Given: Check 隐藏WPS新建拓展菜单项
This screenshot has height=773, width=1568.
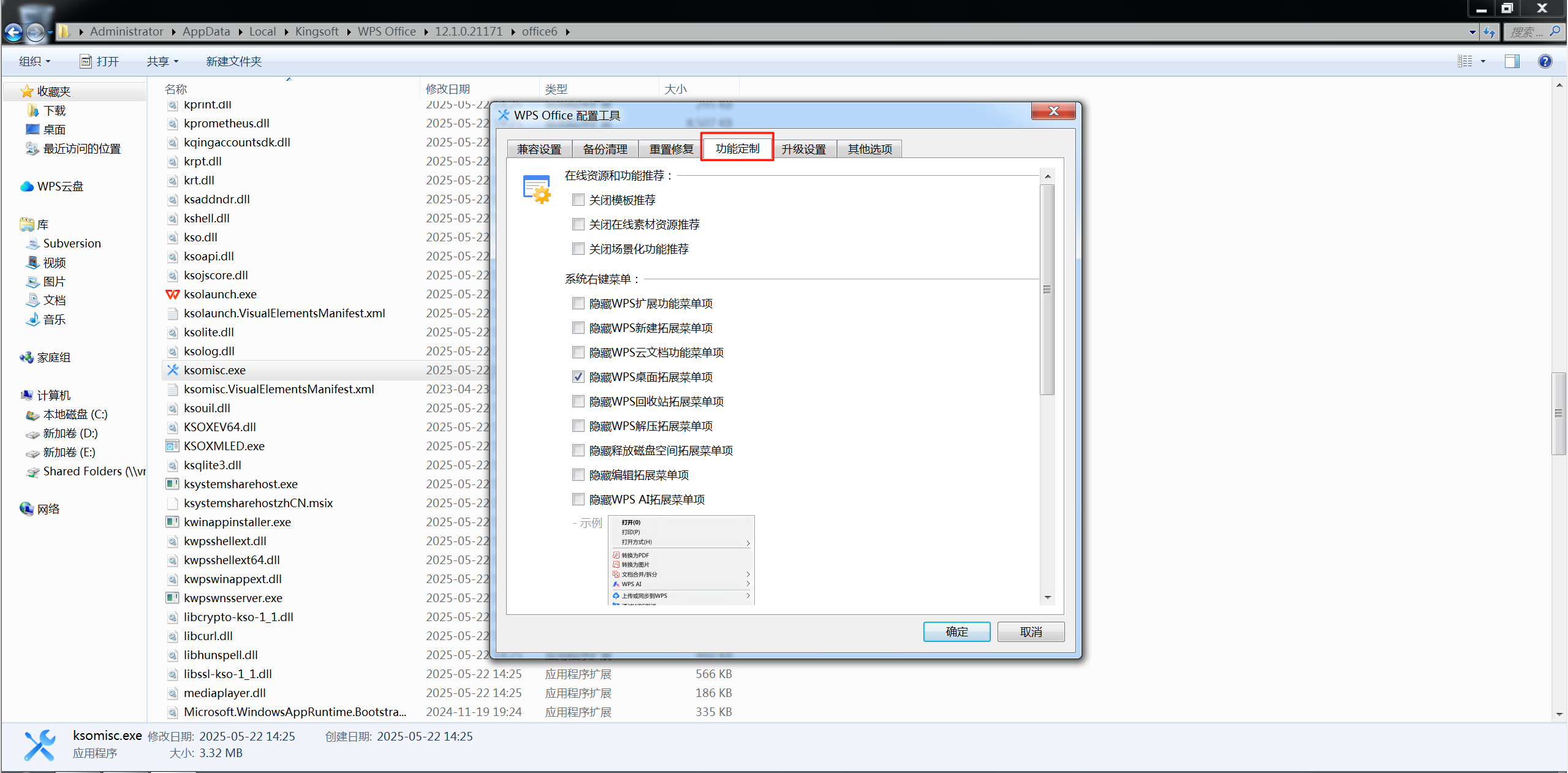Looking at the screenshot, I should coord(578,328).
